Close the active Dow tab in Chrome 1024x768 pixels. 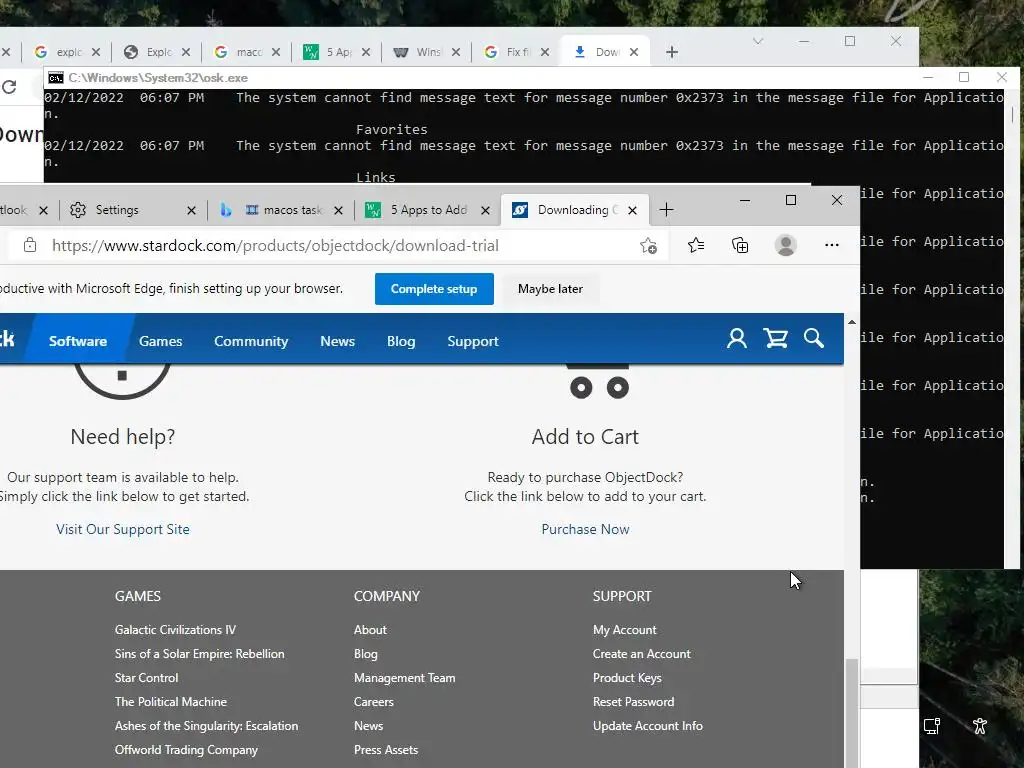pyautogui.click(x=633, y=52)
